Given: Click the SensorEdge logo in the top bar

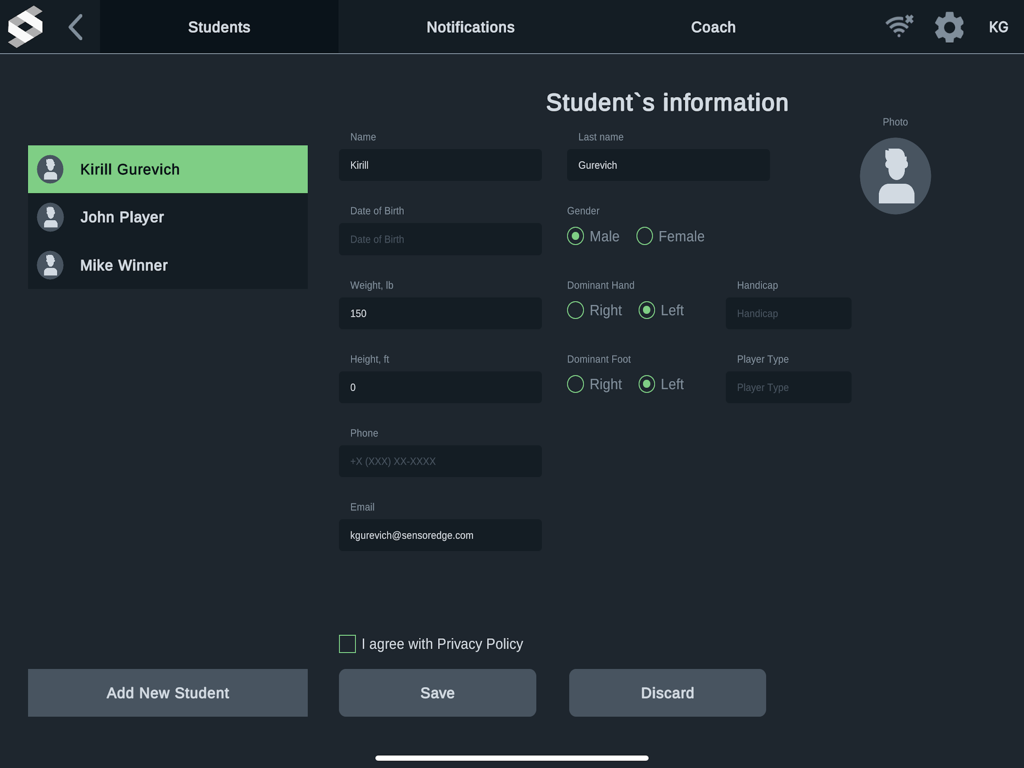Looking at the screenshot, I should pos(25,26).
